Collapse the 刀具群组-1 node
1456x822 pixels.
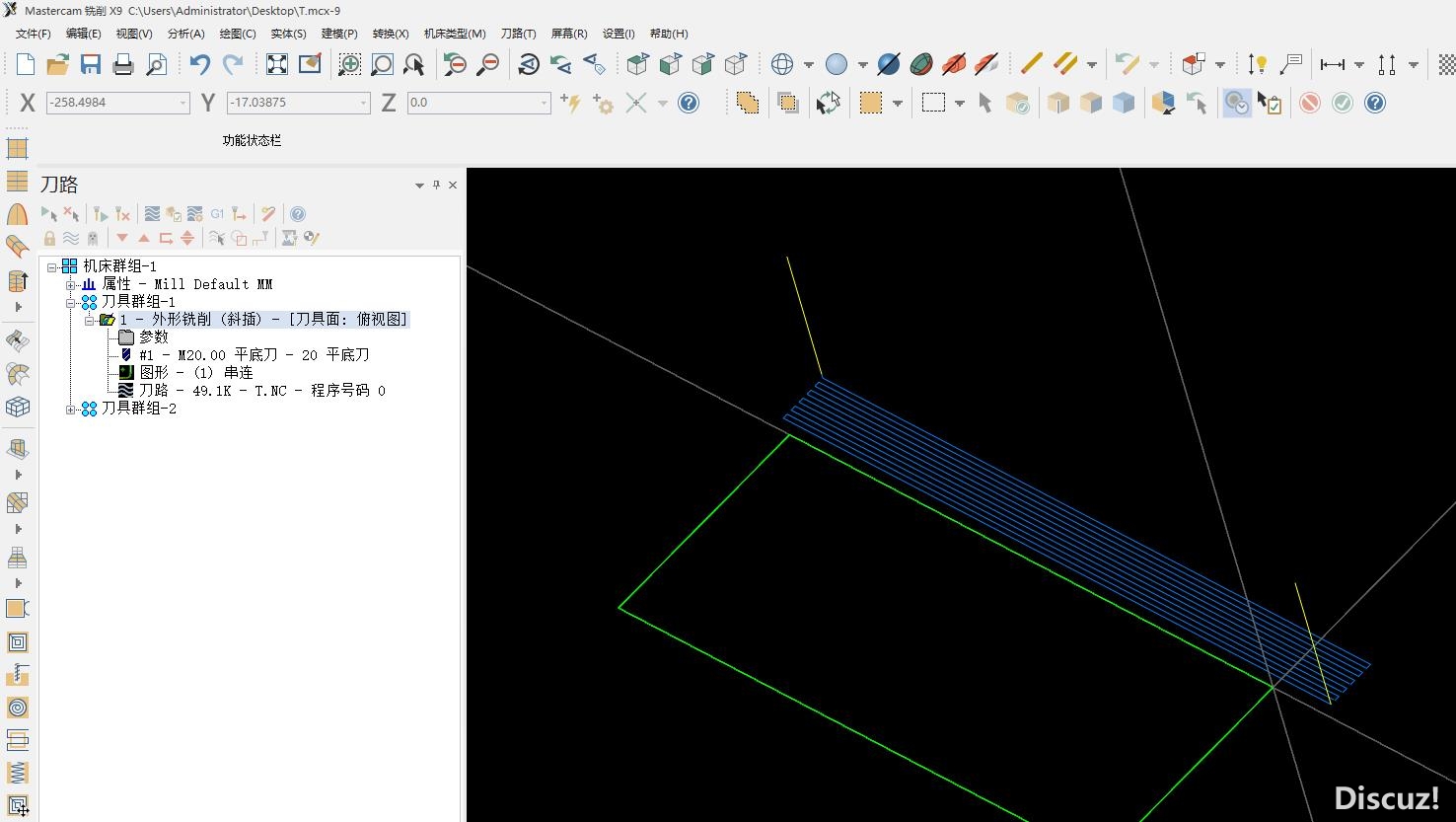(71, 302)
